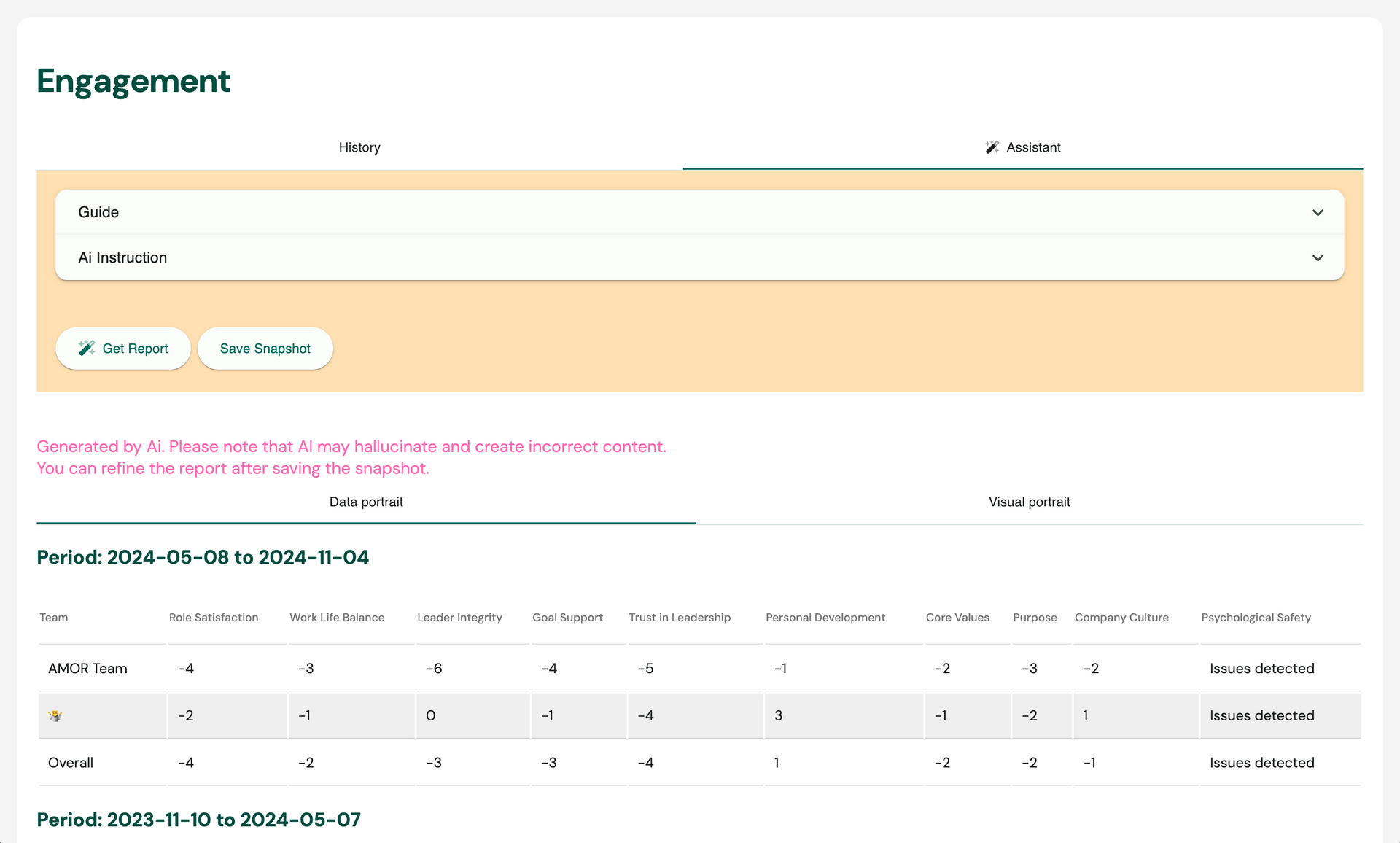This screenshot has height=843, width=1400.
Task: Click the team emoji avatar in second row
Action: click(x=55, y=716)
